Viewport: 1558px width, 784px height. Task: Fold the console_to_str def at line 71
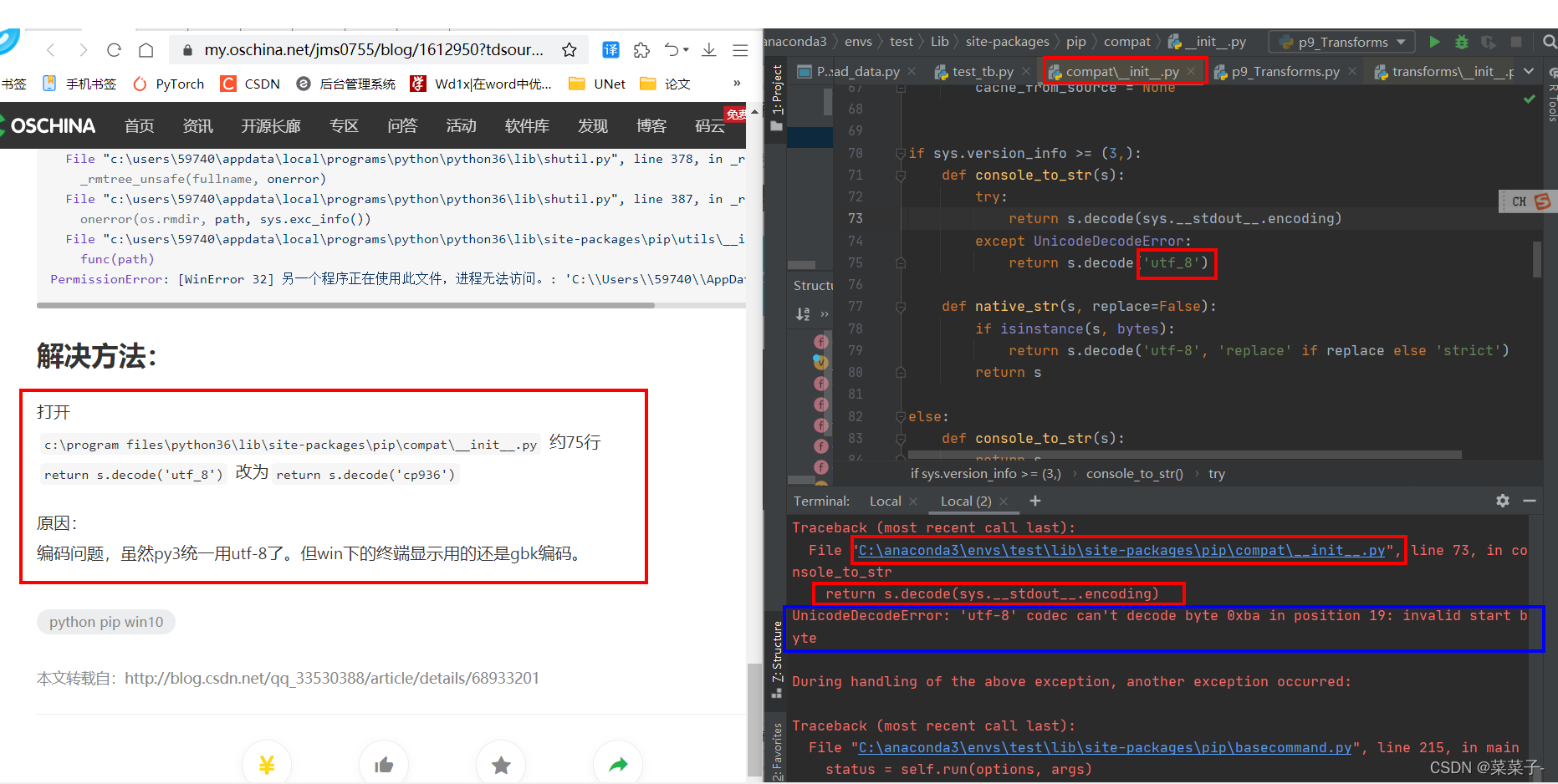pos(901,176)
